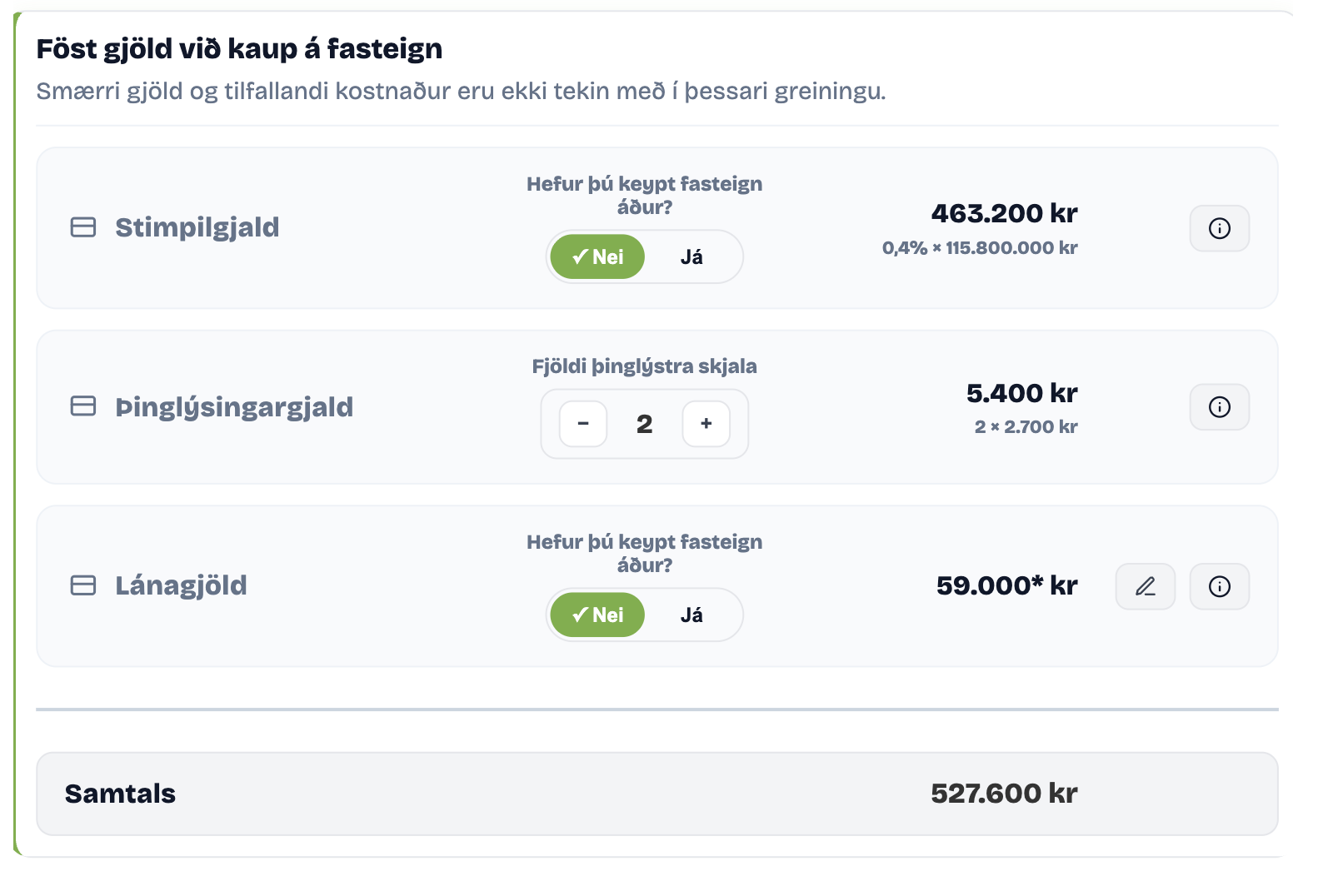1338x896 pixels.
Task: Decrease number of þinglýstra skjala
Action: click(x=583, y=424)
